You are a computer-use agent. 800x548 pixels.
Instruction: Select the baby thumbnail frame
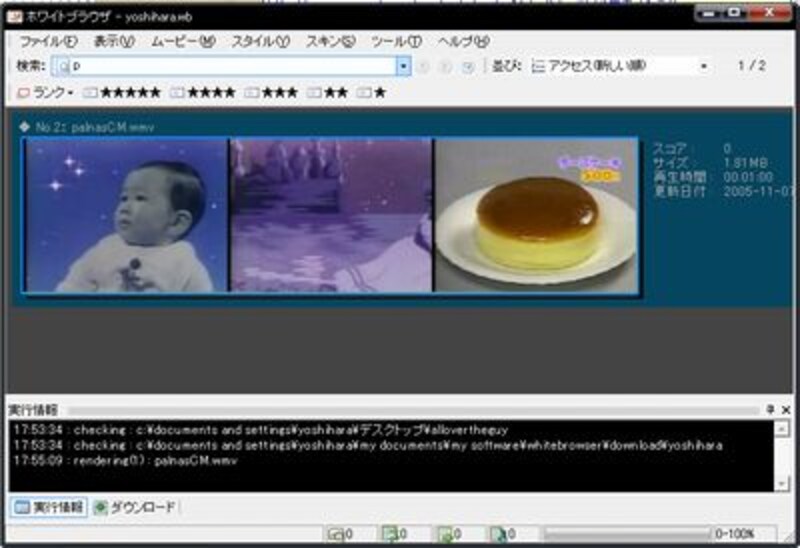127,215
